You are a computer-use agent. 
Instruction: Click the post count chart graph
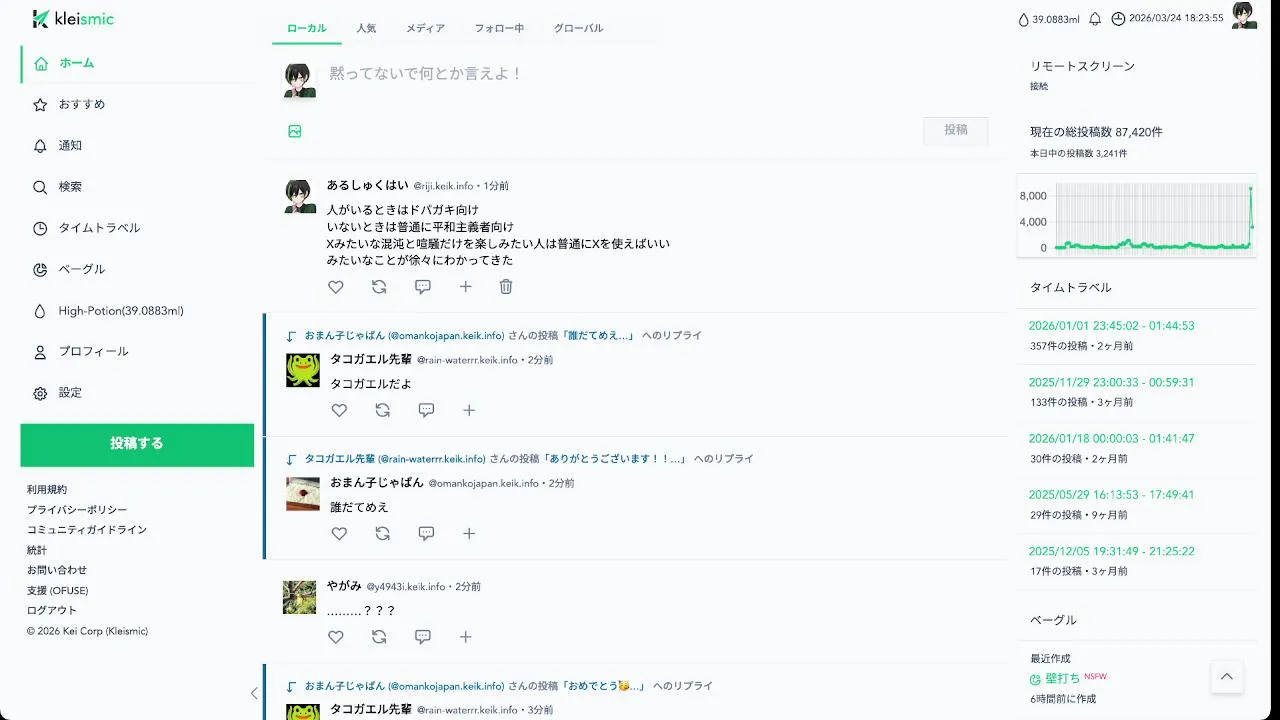point(1137,217)
